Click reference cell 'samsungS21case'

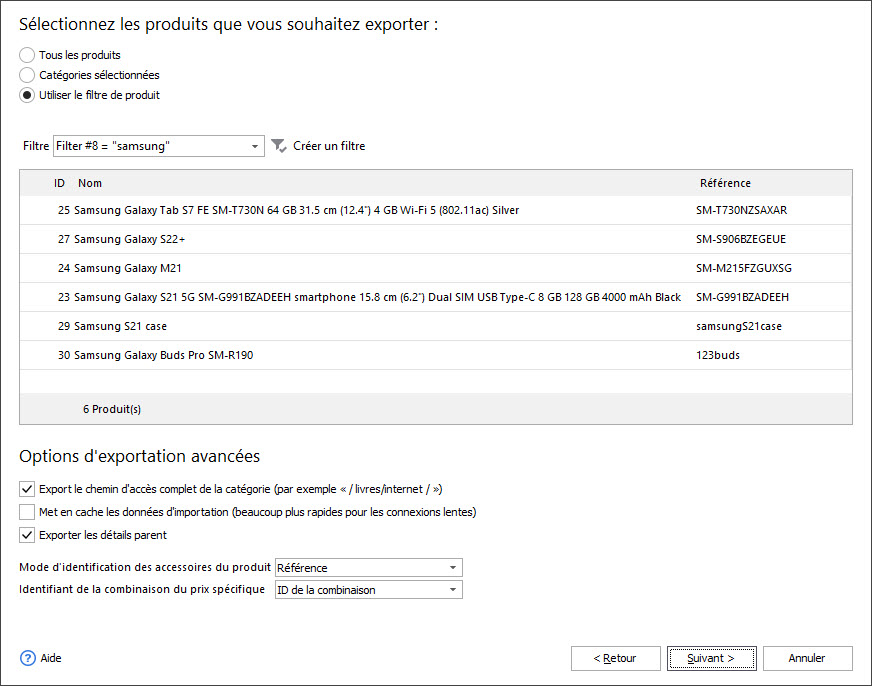pyautogui.click(x=739, y=326)
